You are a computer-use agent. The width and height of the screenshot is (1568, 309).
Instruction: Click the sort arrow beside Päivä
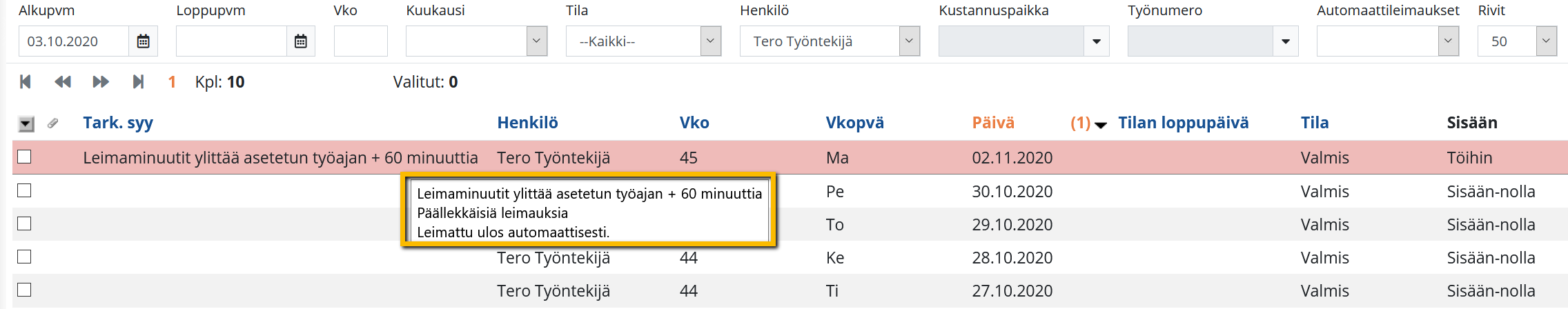pos(1101,125)
